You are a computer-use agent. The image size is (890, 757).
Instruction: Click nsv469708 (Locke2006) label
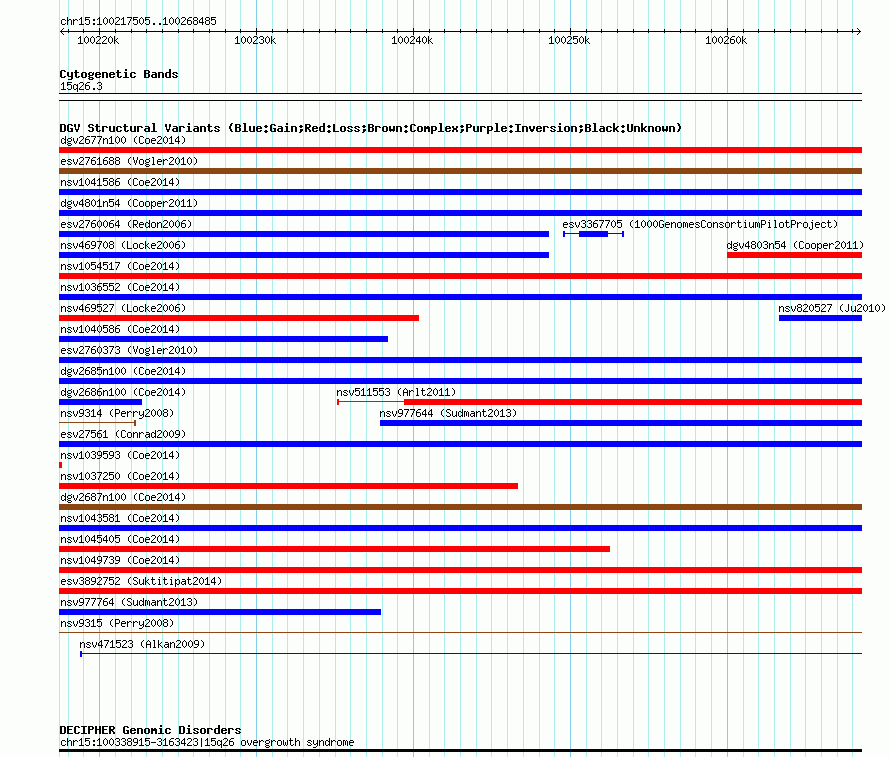123,245
